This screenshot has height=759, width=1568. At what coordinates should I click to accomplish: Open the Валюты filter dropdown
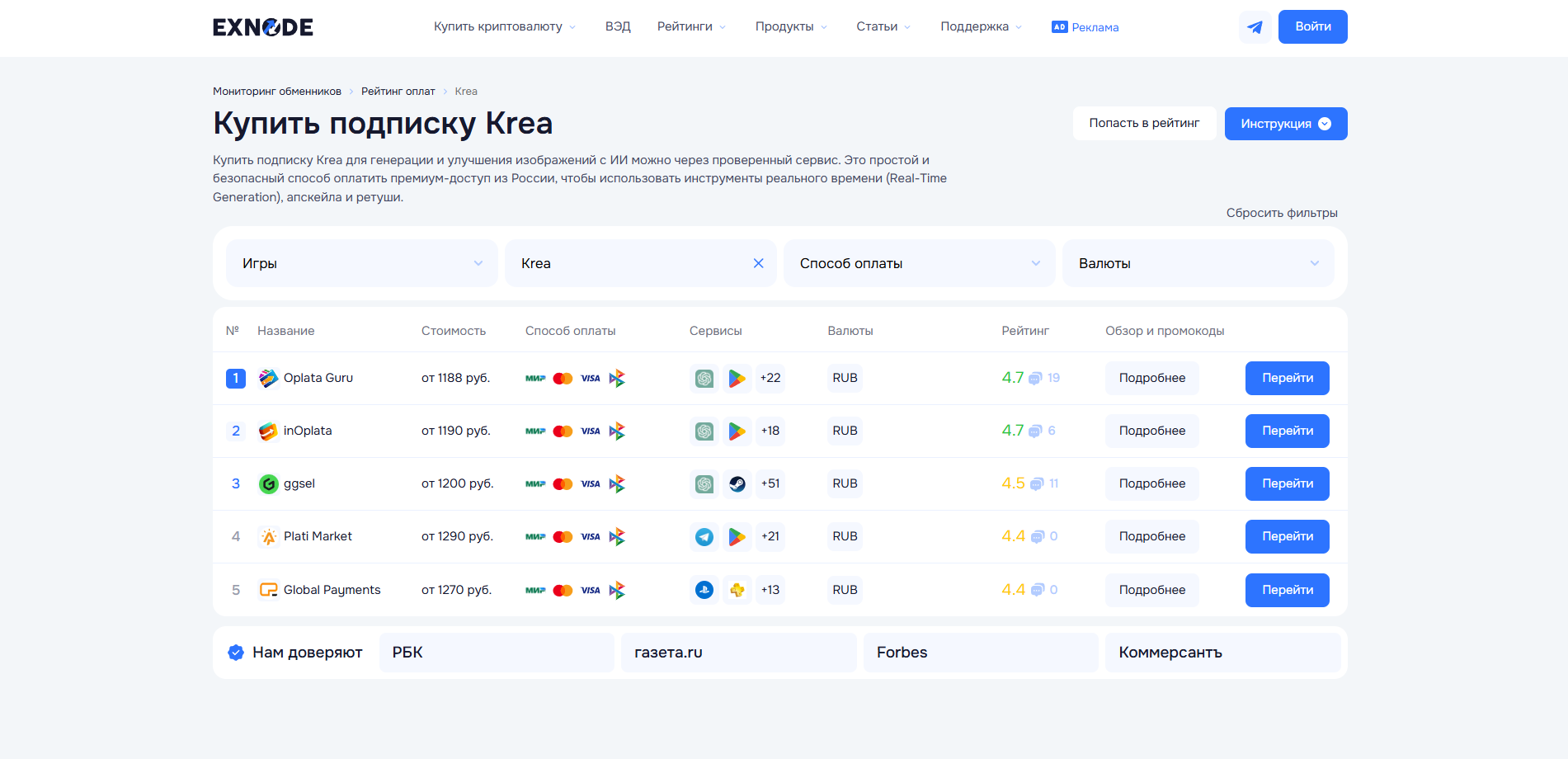click(x=1198, y=263)
